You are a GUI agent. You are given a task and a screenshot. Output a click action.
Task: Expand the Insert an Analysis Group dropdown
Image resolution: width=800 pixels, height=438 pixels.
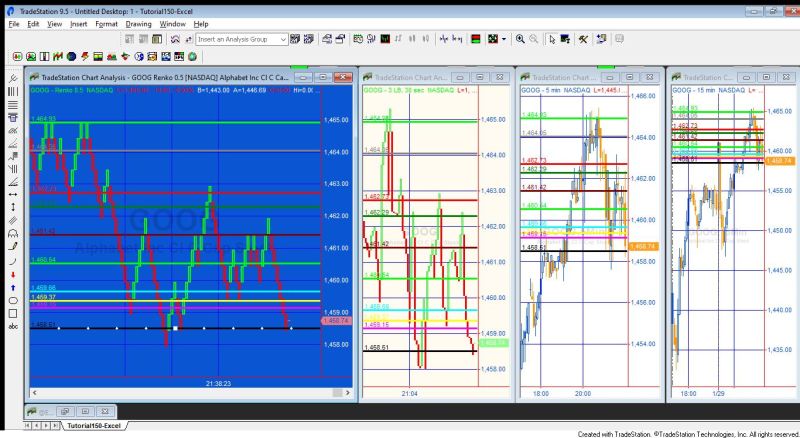pos(283,39)
